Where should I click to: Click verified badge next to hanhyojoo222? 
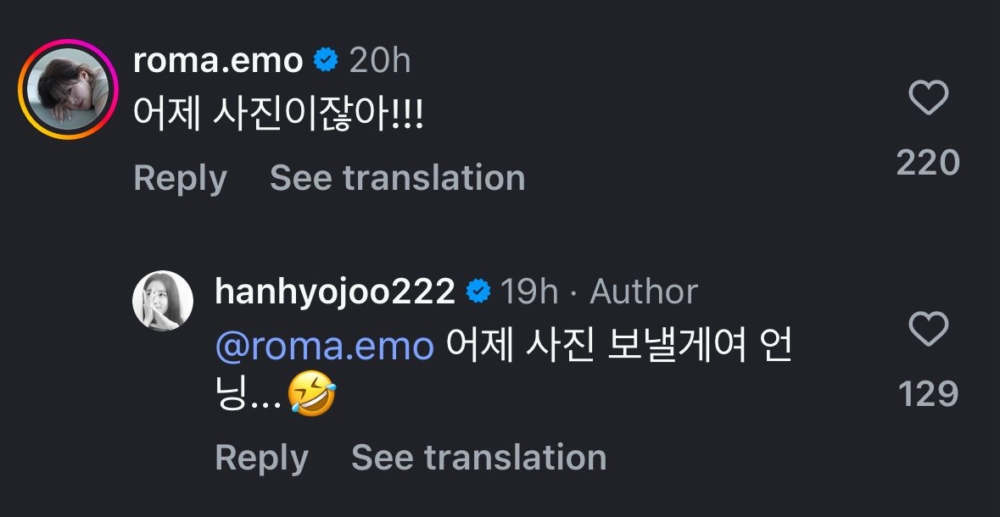[479, 292]
